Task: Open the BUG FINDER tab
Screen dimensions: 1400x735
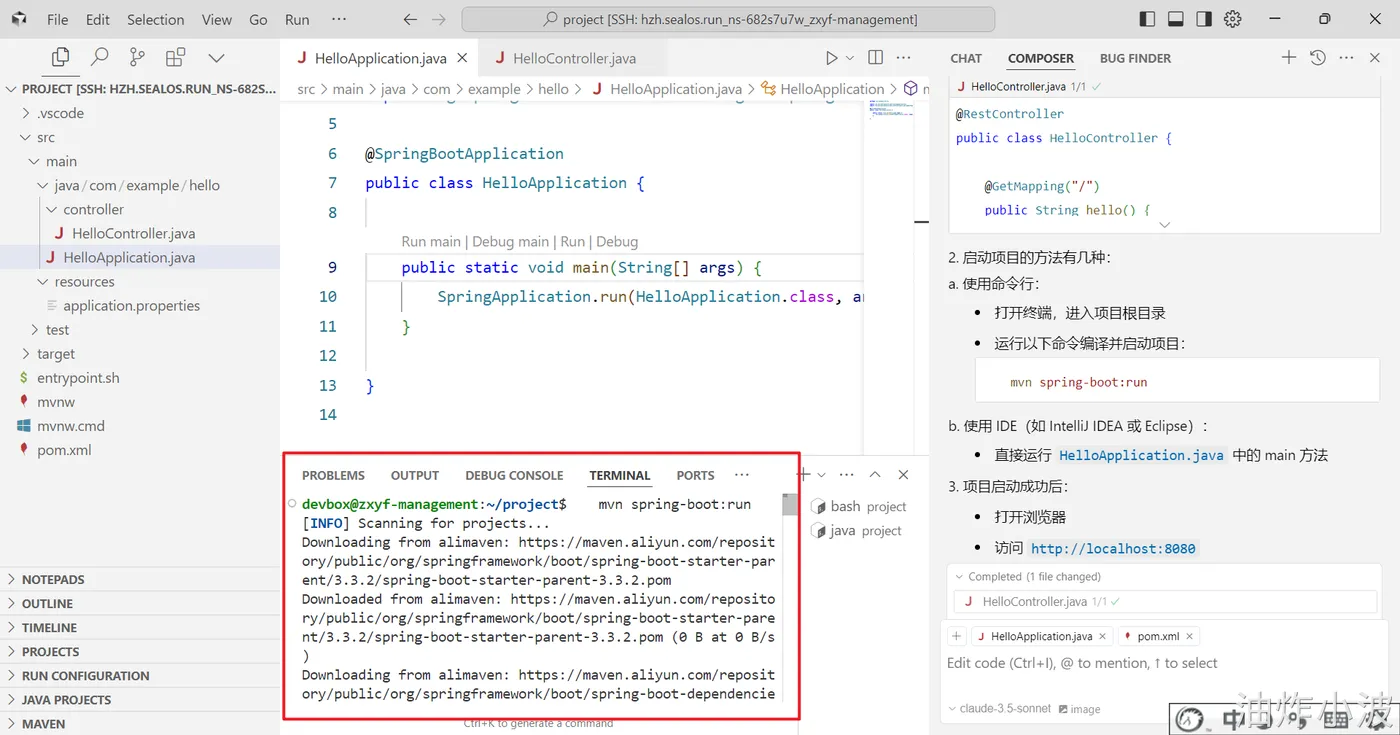Action: click(x=1135, y=58)
